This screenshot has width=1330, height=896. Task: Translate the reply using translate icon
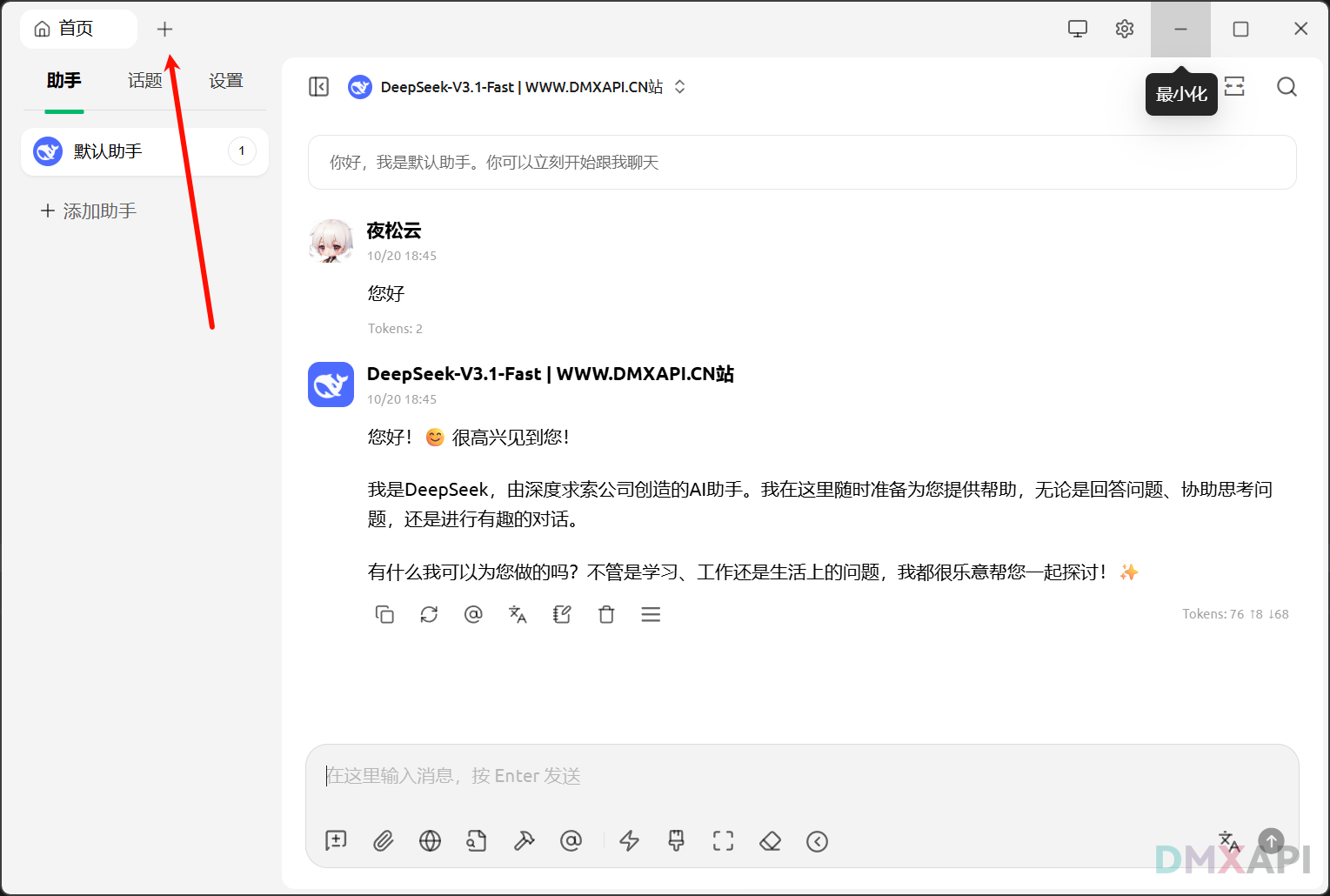pos(518,615)
